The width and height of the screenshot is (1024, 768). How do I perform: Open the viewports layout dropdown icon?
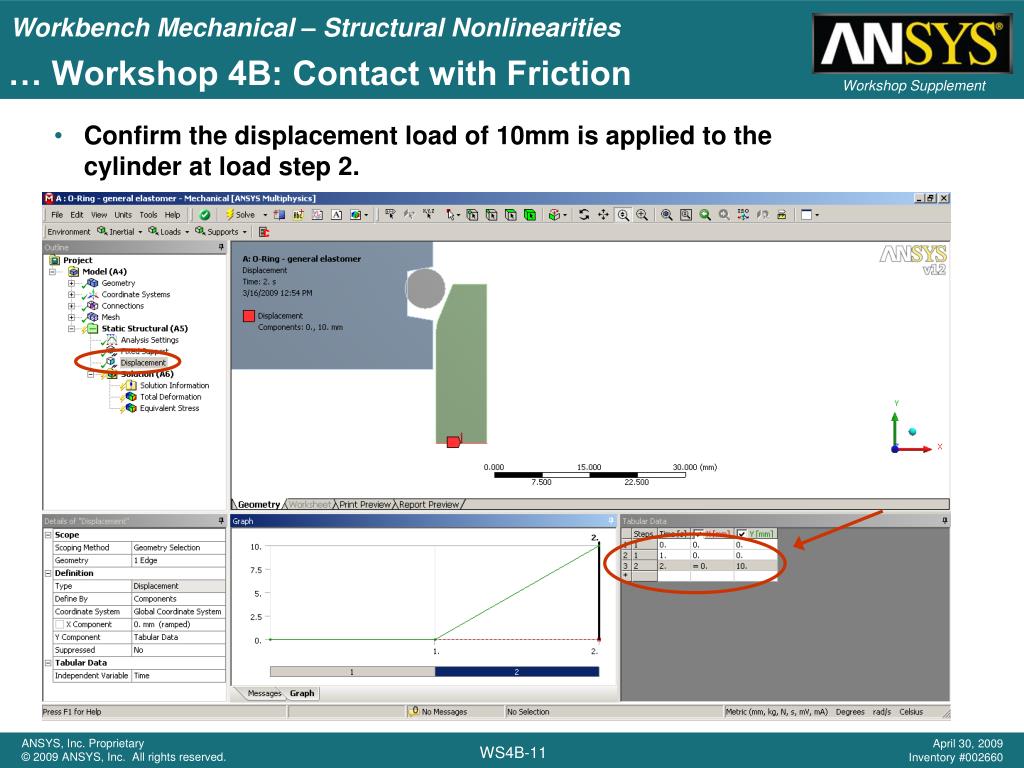coord(810,215)
